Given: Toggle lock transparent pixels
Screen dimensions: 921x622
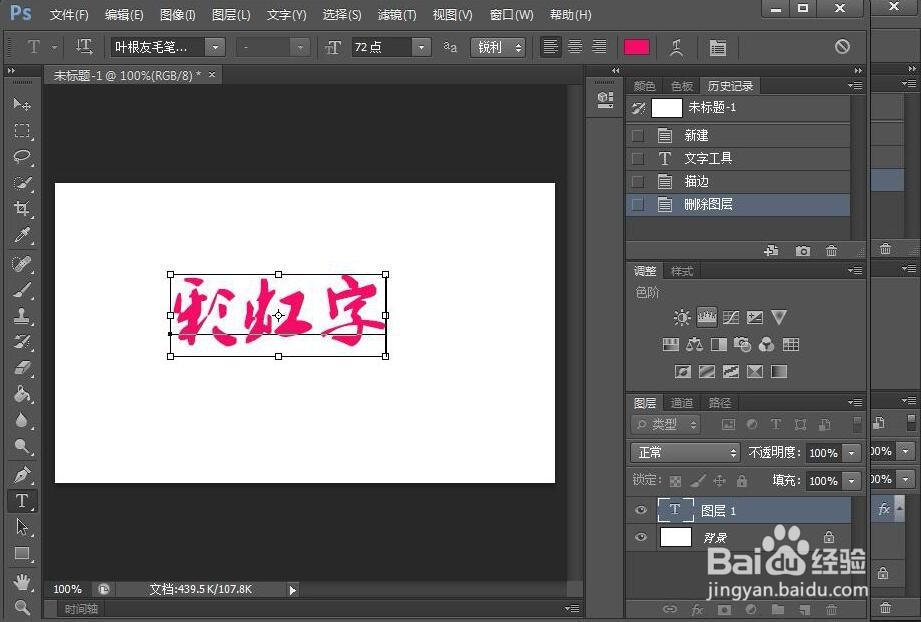Looking at the screenshot, I should (x=675, y=481).
